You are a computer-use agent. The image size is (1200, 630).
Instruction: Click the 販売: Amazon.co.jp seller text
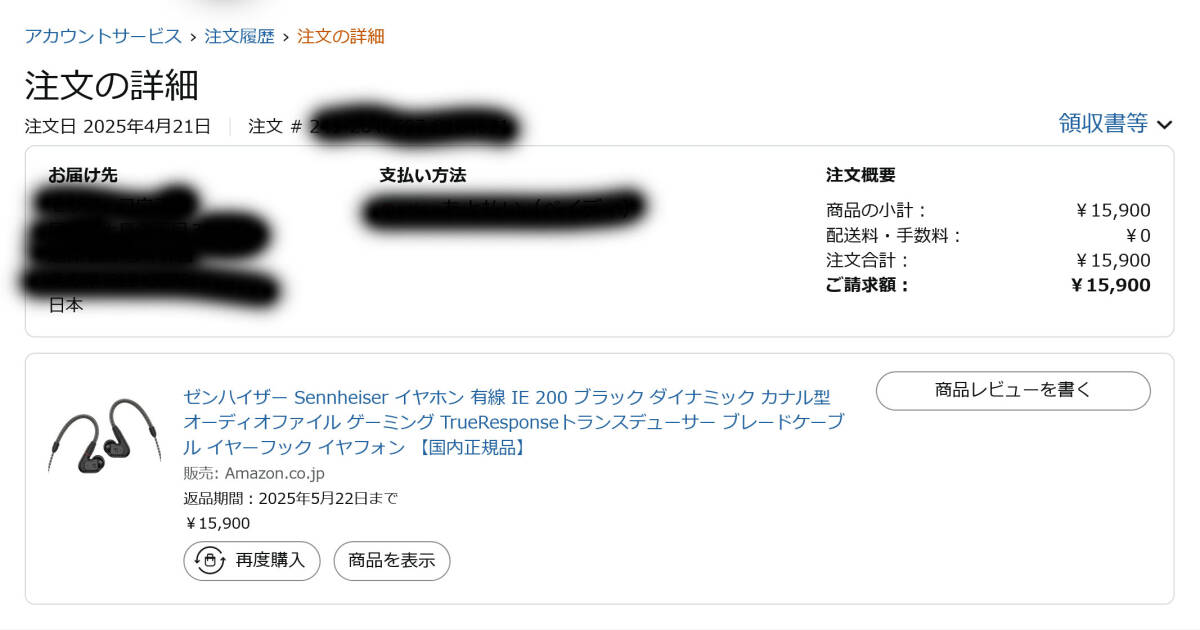pyautogui.click(x=254, y=473)
